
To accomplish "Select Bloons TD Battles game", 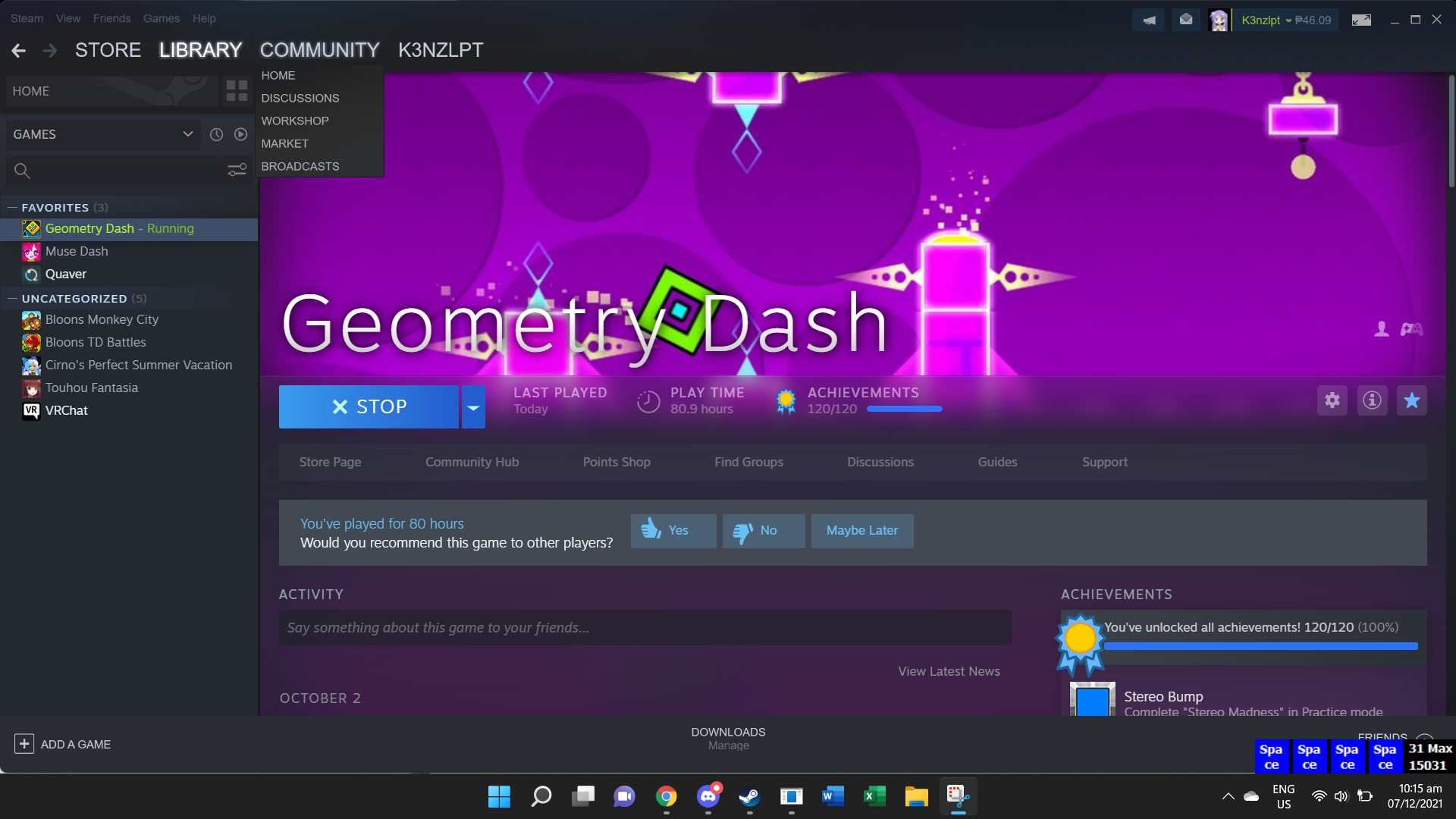I will tap(129, 342).
